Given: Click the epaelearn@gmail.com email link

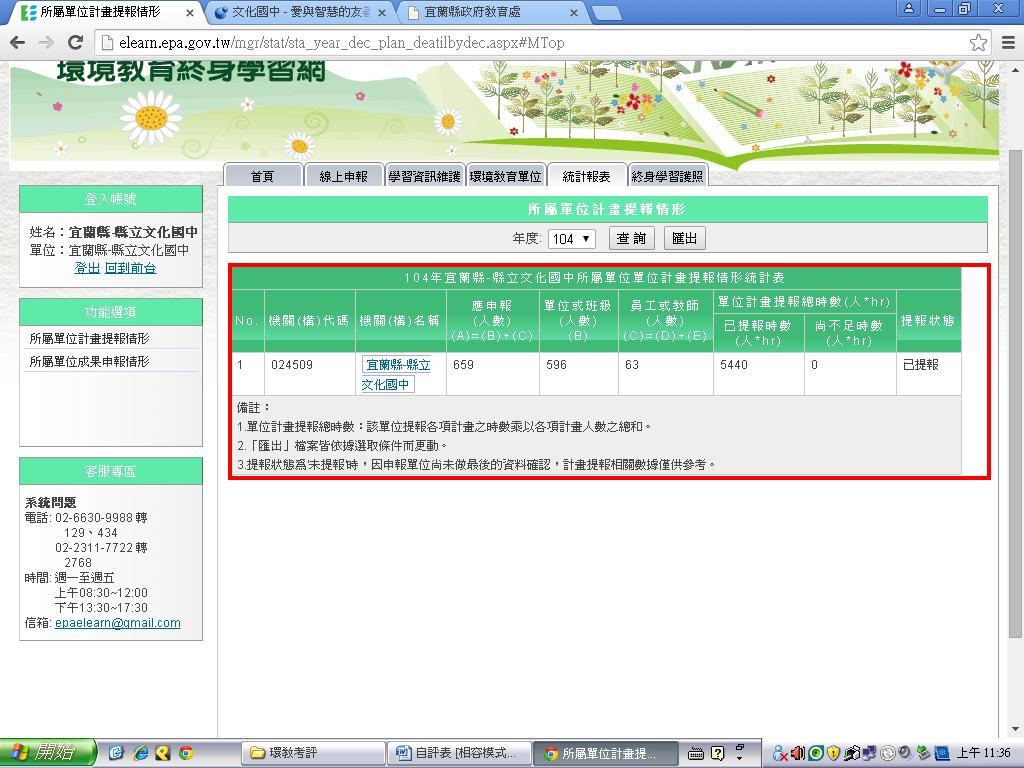Looking at the screenshot, I should click(117, 623).
